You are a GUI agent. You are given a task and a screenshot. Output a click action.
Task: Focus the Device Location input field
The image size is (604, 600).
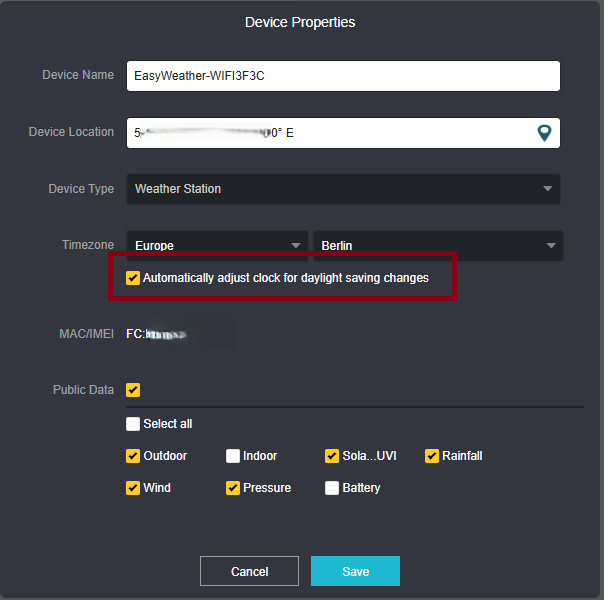(x=330, y=133)
